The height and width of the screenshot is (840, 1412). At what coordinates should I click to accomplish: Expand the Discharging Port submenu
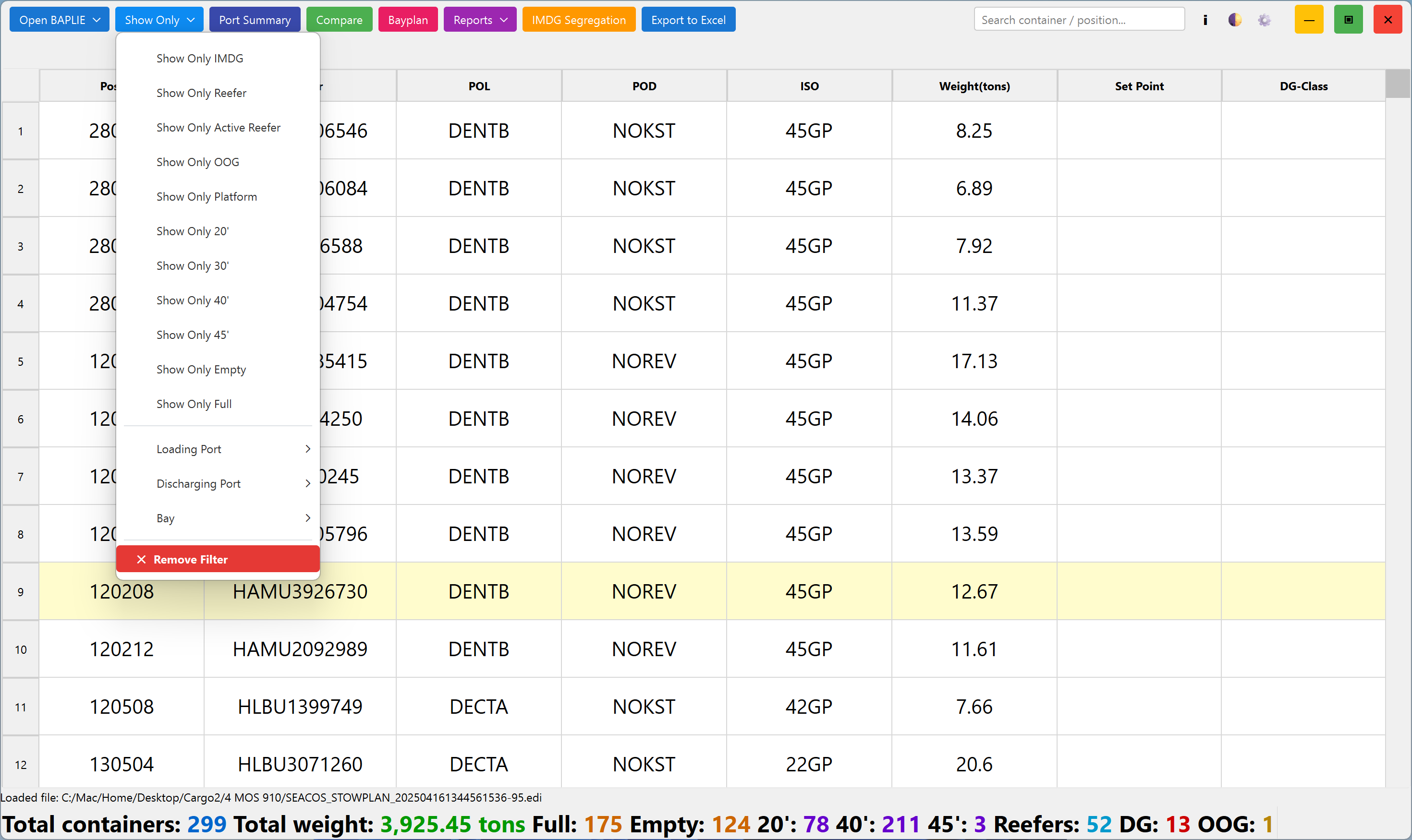[218, 483]
